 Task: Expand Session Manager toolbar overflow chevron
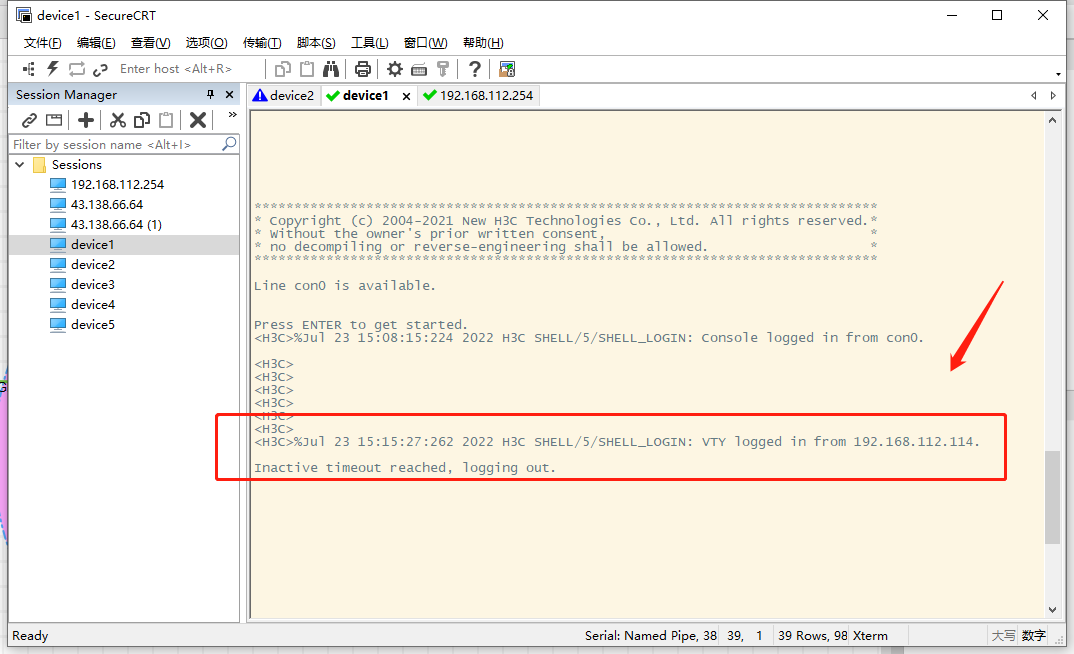click(x=233, y=115)
